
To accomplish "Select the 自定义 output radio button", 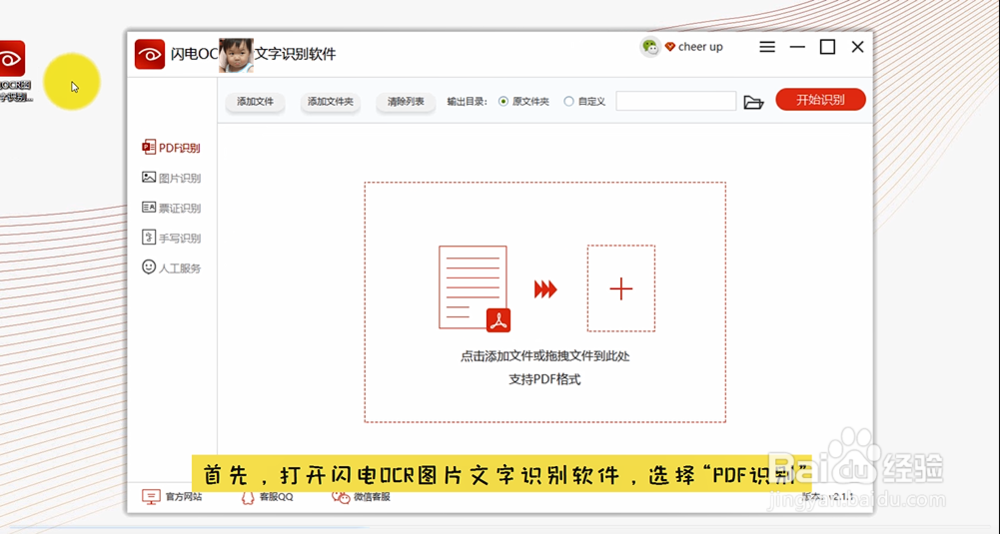I will click(x=569, y=101).
